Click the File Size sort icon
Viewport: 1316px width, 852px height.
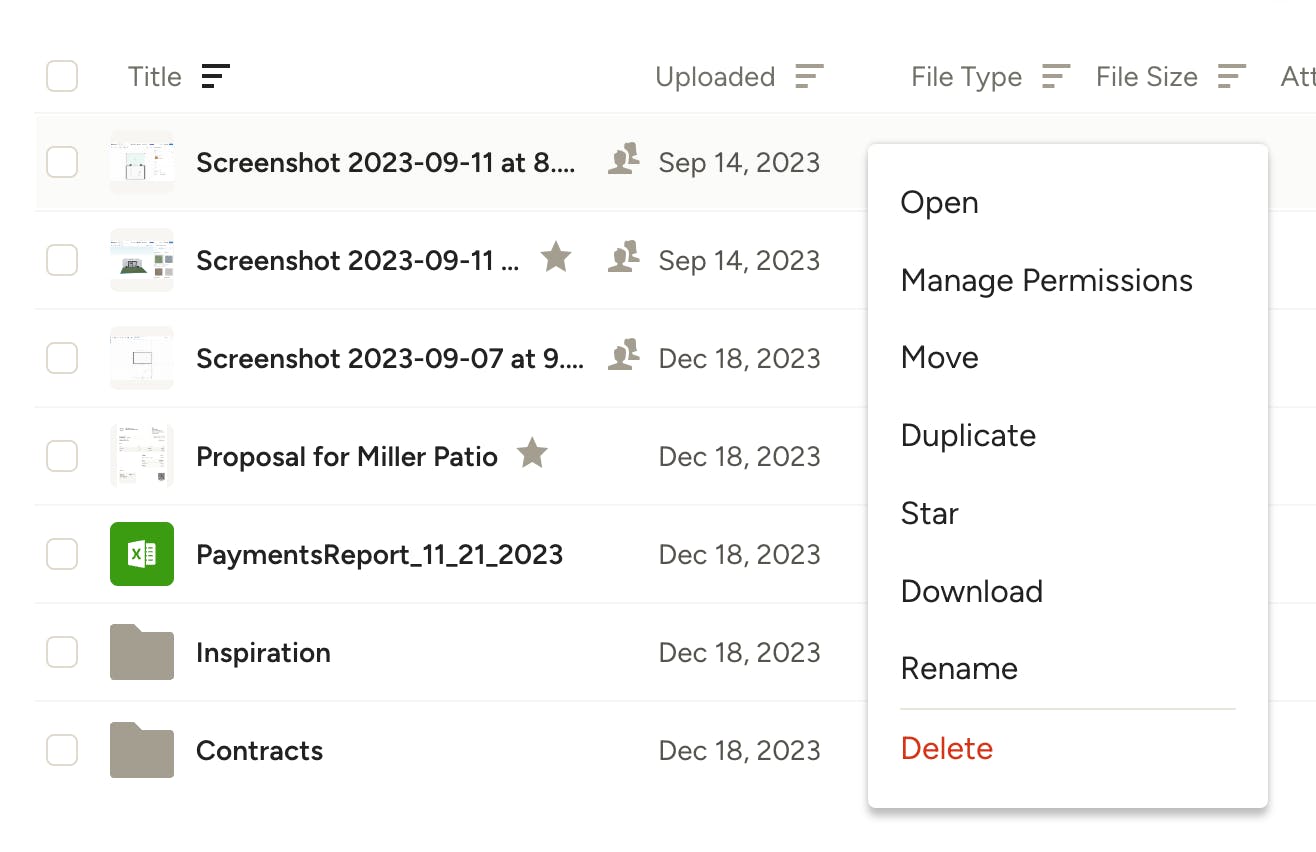[x=1230, y=76]
